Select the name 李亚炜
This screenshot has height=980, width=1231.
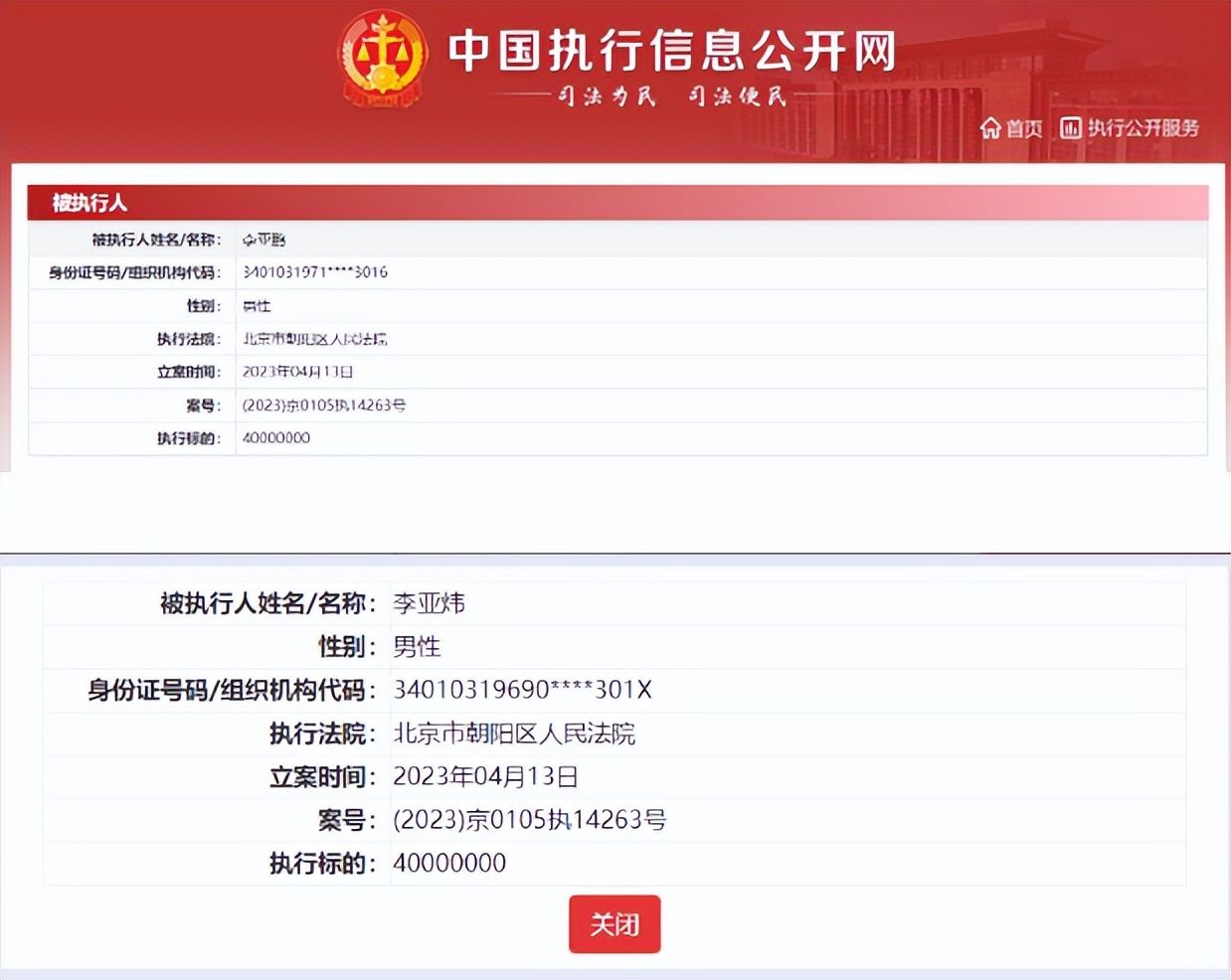pos(429,603)
